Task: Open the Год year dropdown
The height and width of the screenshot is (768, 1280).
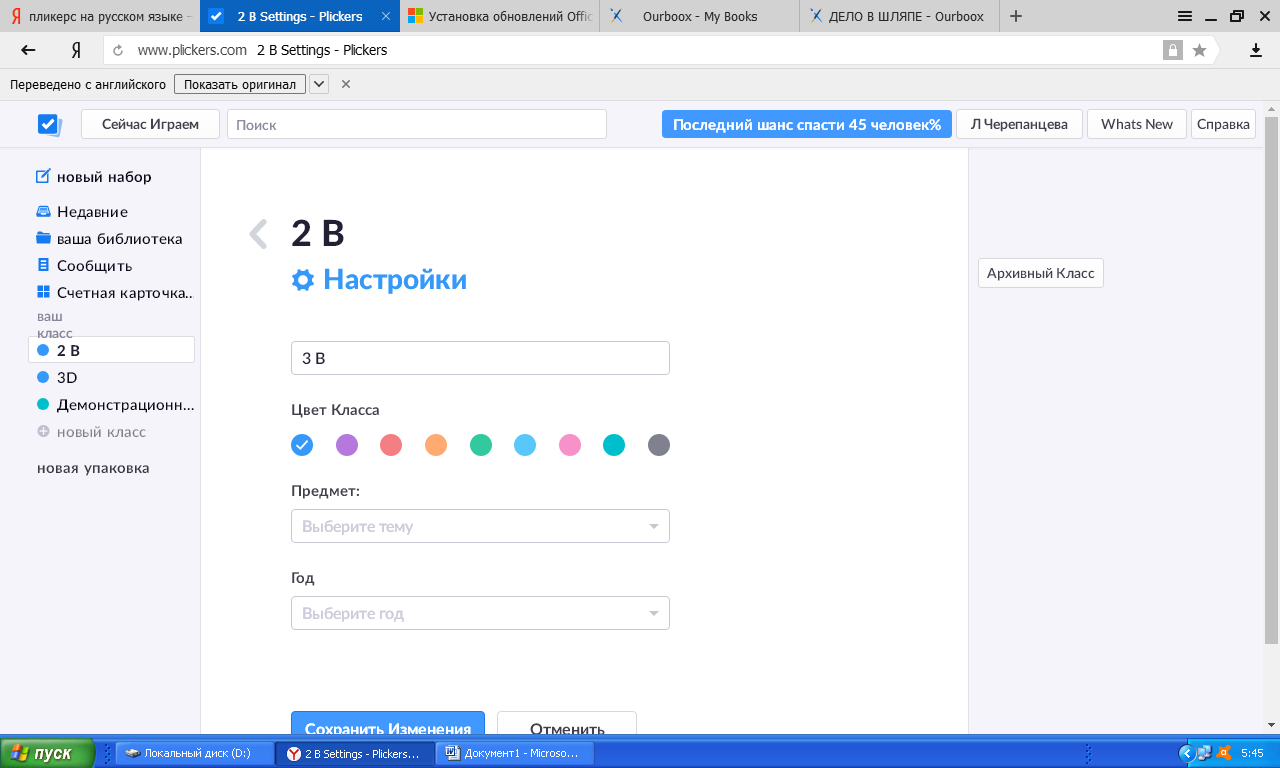Action: tap(480, 613)
